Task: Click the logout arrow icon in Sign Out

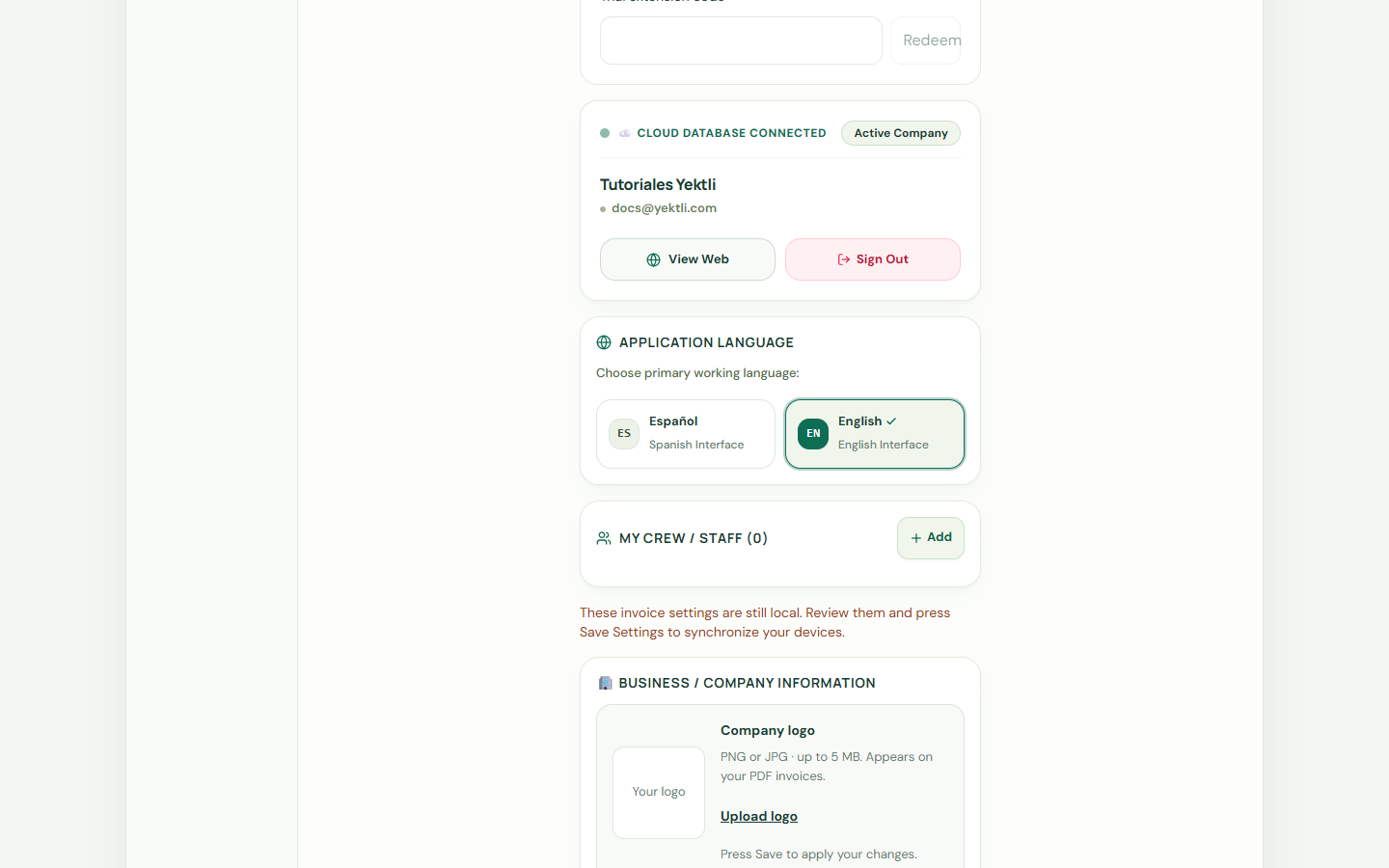Action: click(844, 259)
